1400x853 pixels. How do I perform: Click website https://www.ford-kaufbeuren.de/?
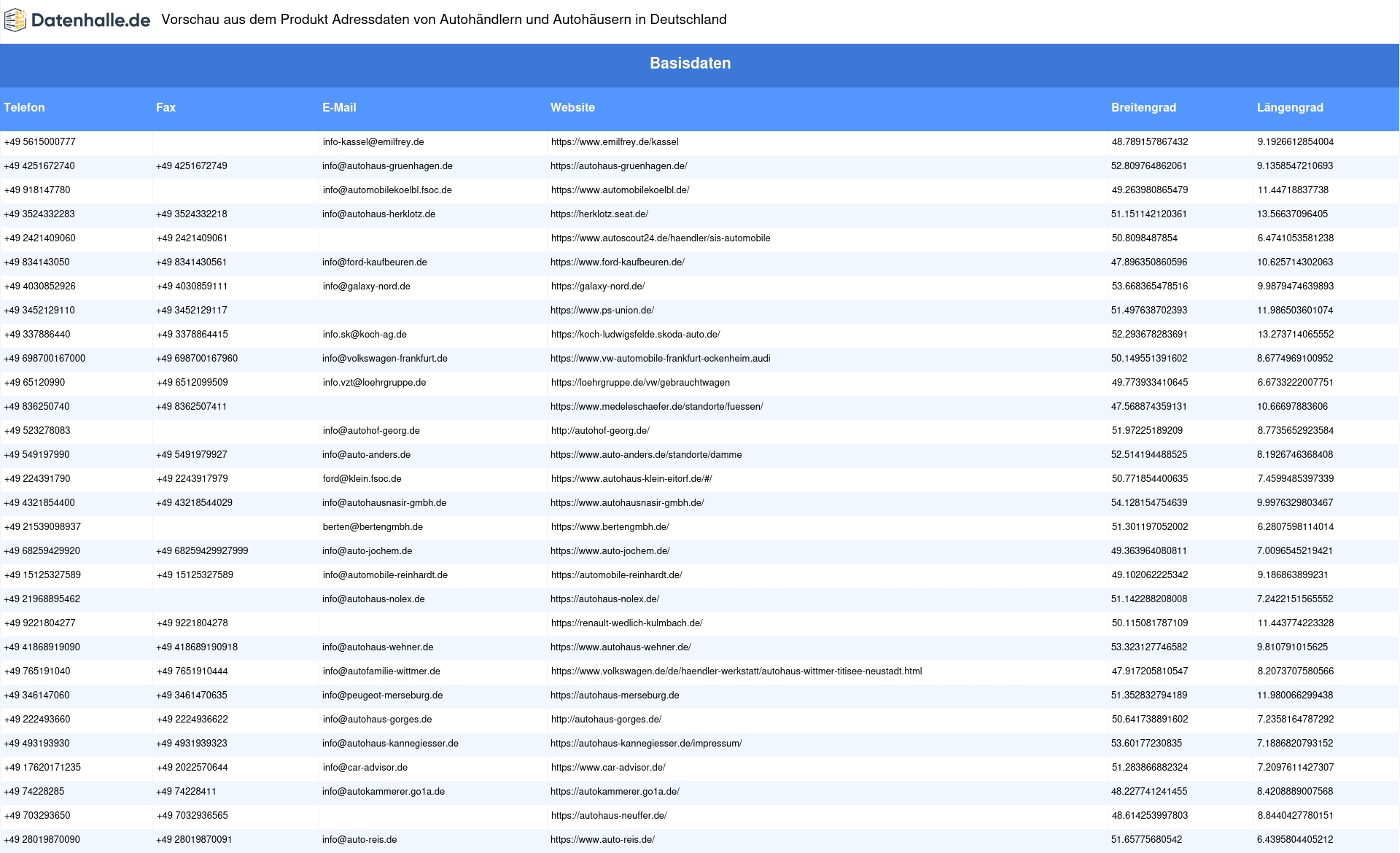tap(618, 262)
